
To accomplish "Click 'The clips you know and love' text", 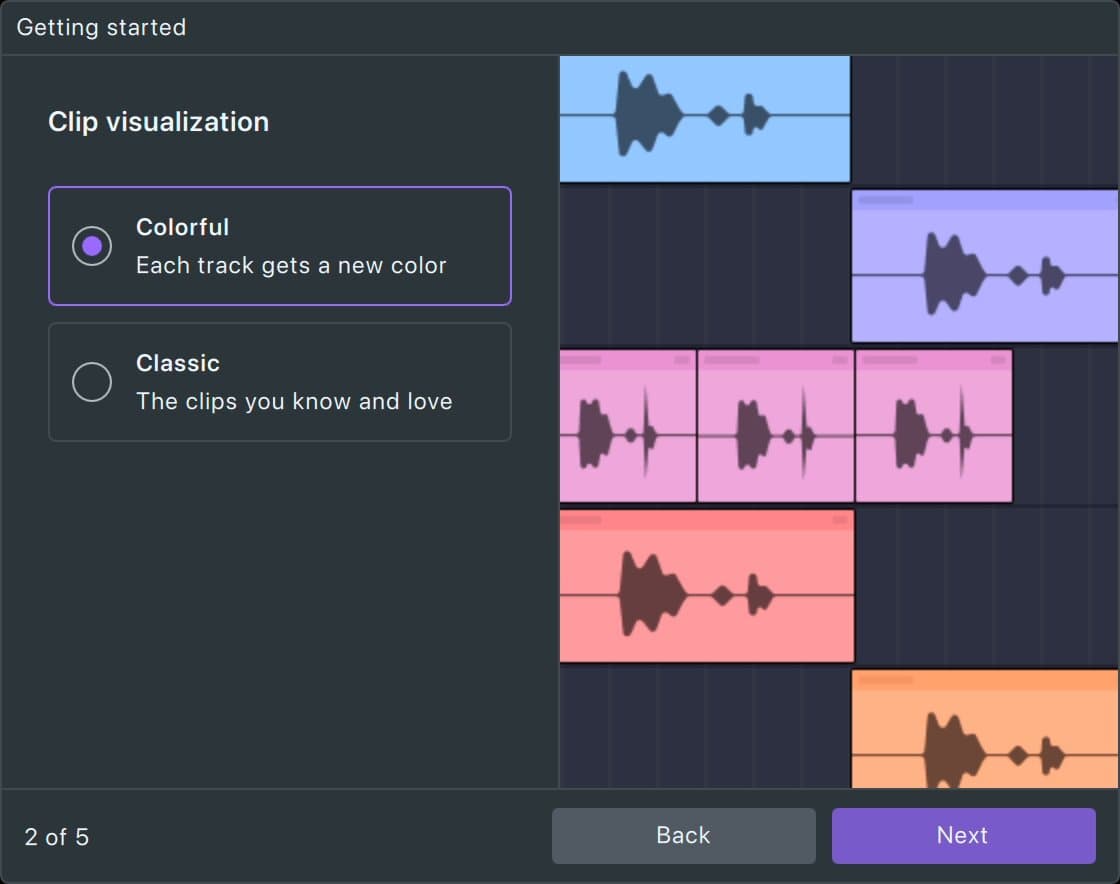I will tap(294, 401).
